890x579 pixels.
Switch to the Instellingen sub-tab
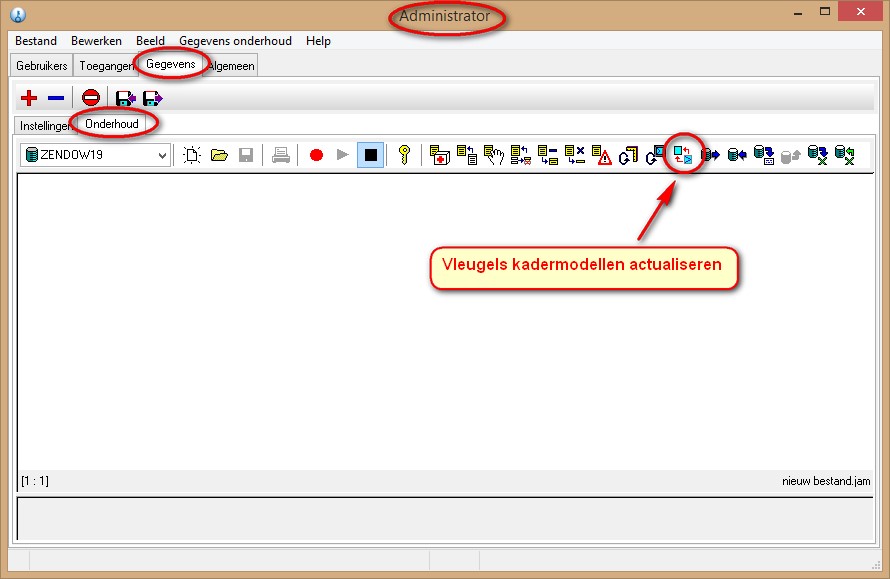click(x=45, y=125)
